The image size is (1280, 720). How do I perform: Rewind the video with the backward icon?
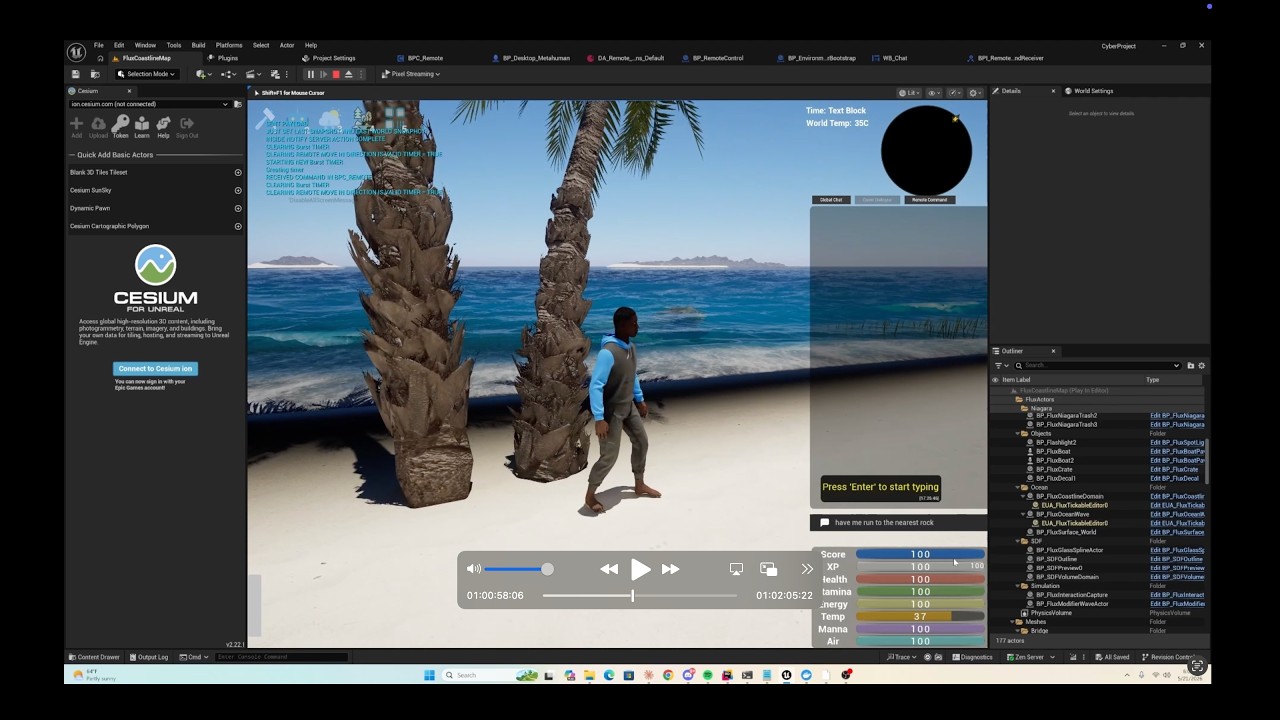pyautogui.click(x=609, y=569)
